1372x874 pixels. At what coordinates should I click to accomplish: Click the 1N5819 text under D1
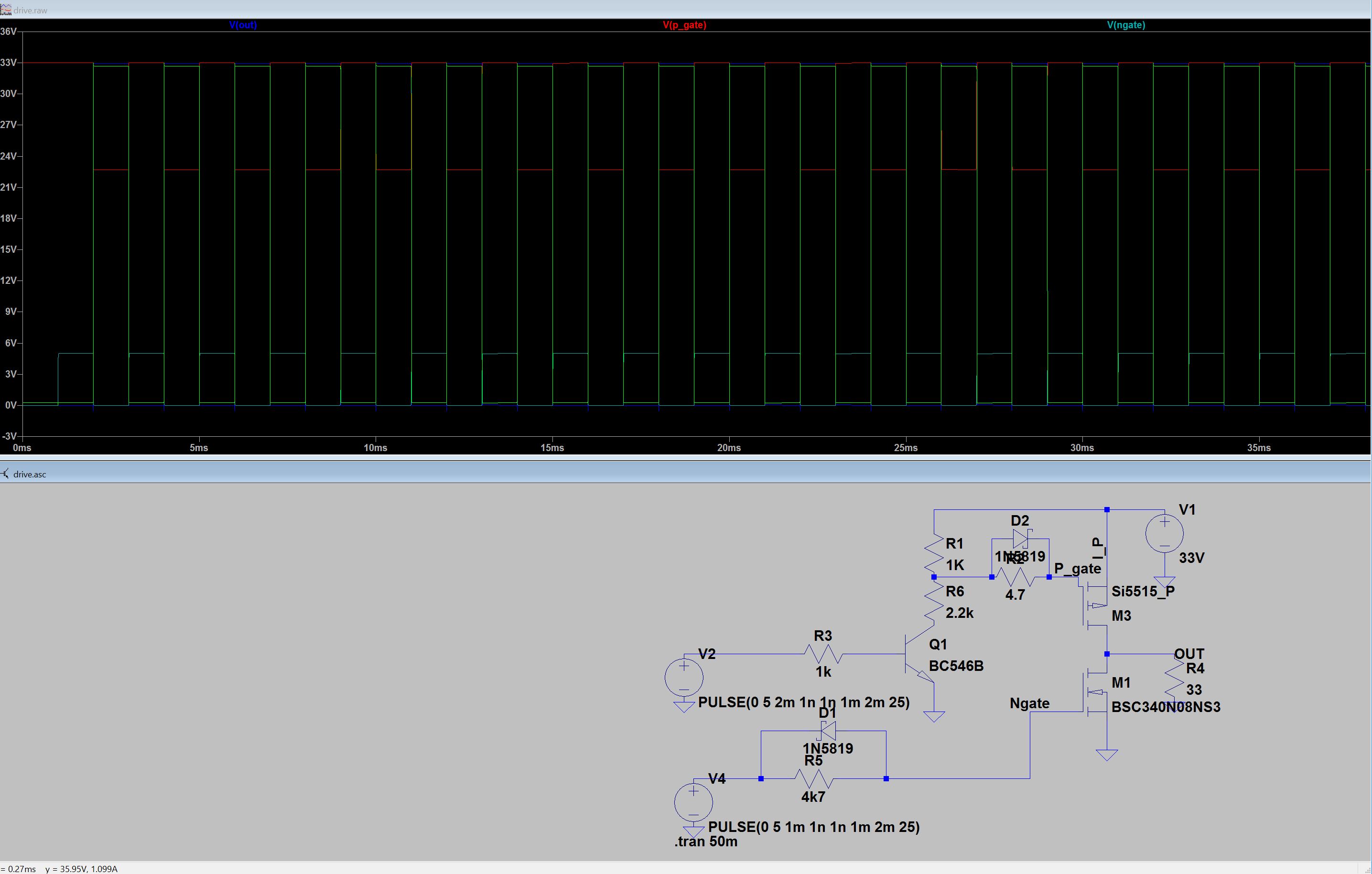click(x=828, y=749)
